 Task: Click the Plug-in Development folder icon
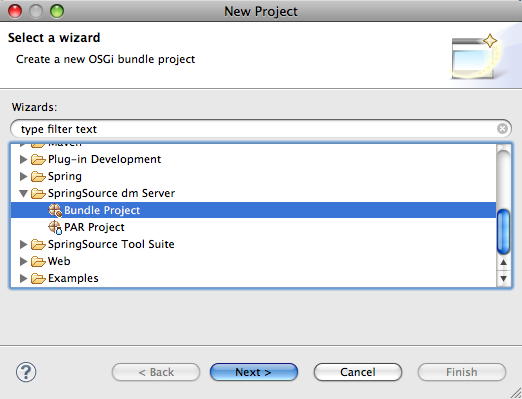(x=38, y=159)
